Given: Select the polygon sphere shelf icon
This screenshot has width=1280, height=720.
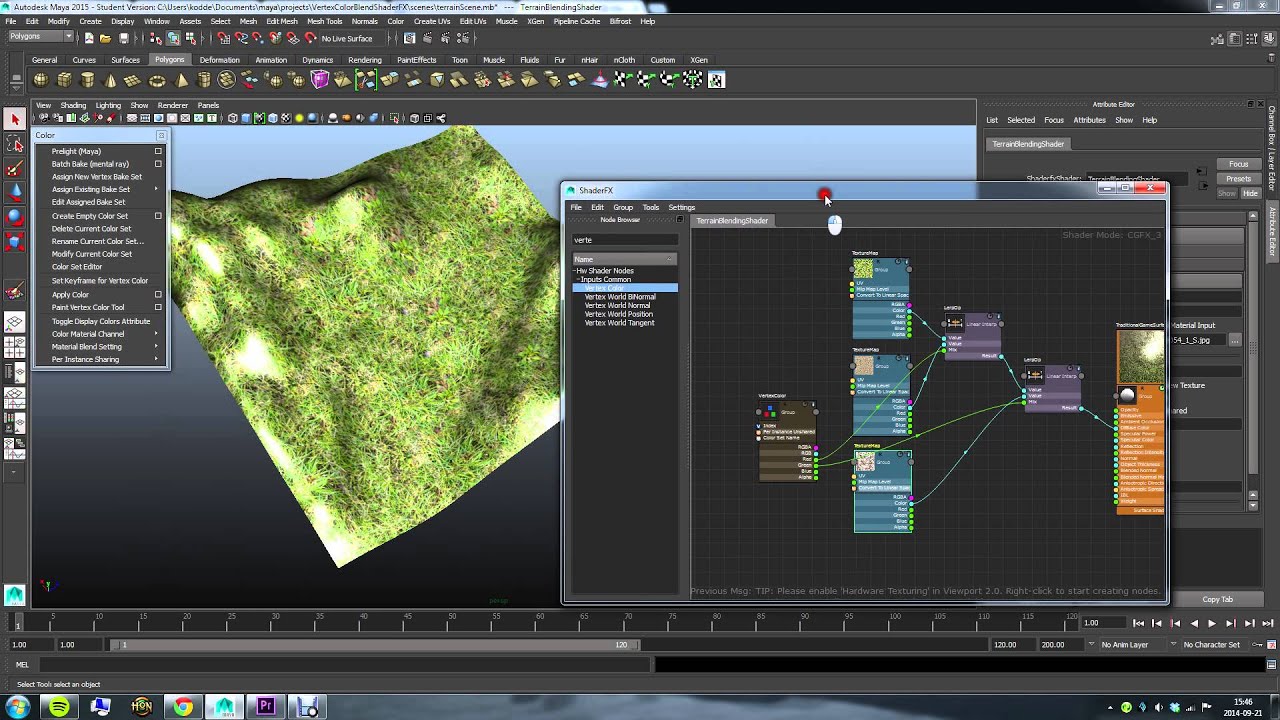Looking at the screenshot, I should pos(41,80).
